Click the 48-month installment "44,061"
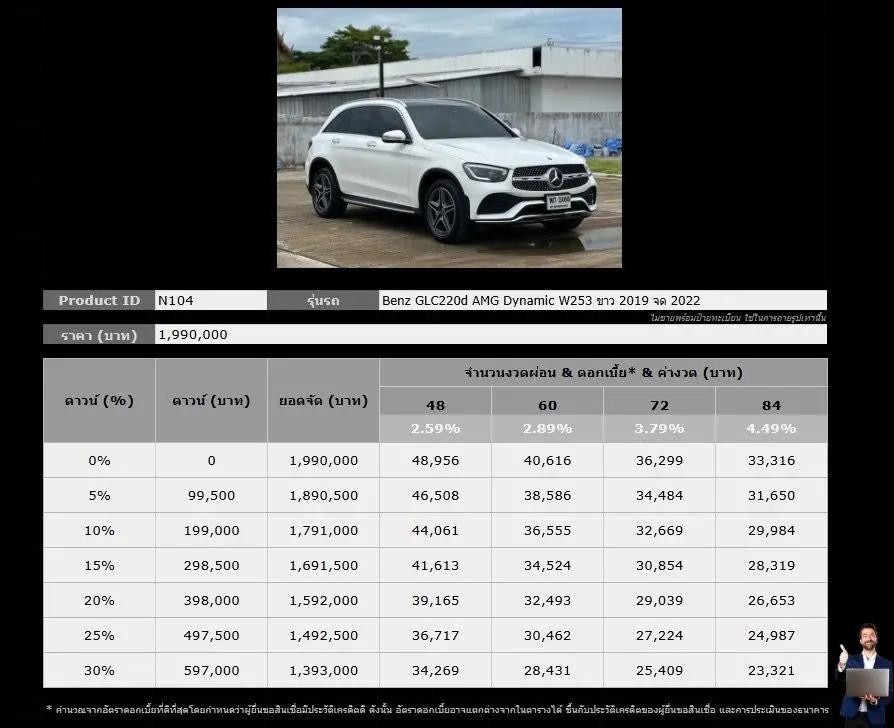The image size is (894, 728). pos(436,531)
